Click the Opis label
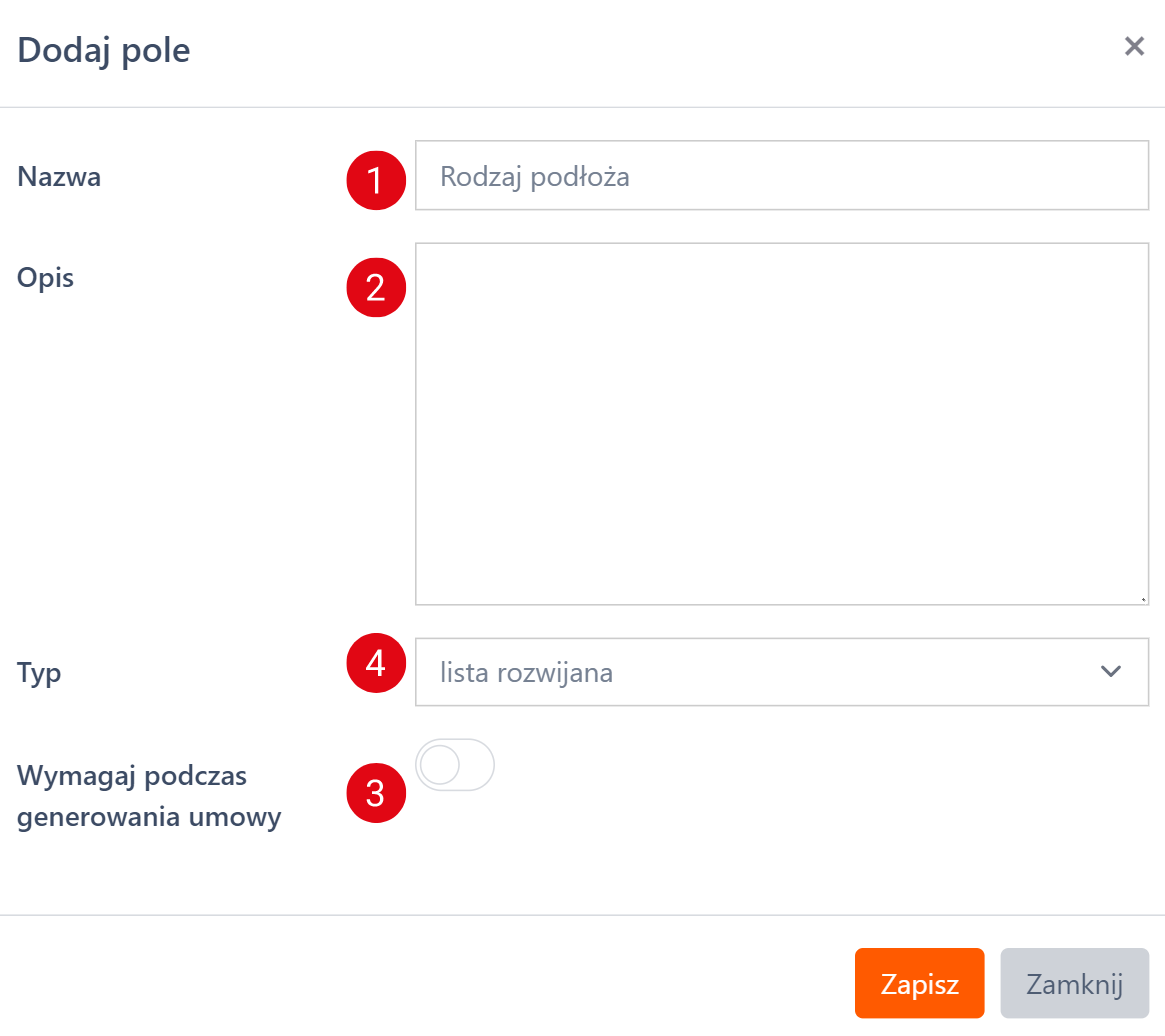Viewport: 1165px width, 1036px height. [x=46, y=278]
